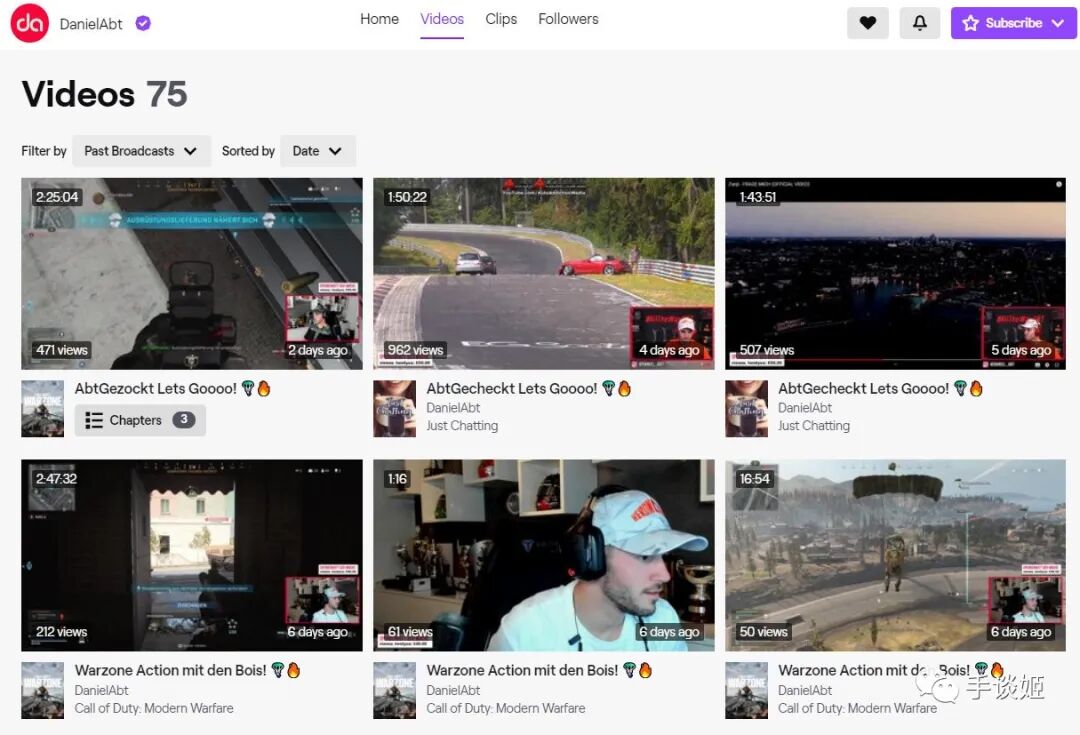Viewport: 1080px width, 735px height.
Task: Click DanielAbt under the 212 views video
Action: point(101,690)
